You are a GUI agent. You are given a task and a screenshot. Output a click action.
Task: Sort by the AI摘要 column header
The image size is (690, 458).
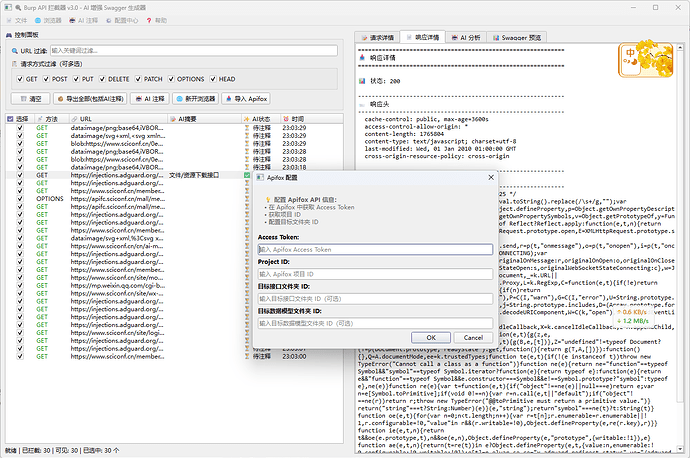pos(205,119)
